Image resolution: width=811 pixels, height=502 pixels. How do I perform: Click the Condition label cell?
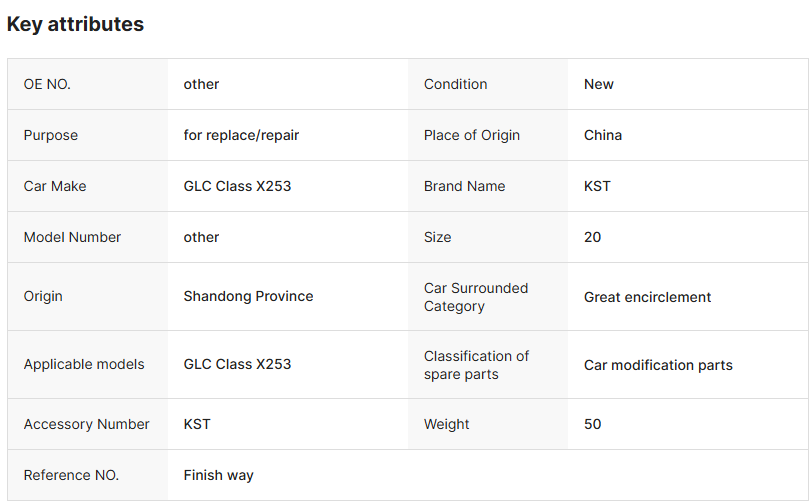point(456,84)
